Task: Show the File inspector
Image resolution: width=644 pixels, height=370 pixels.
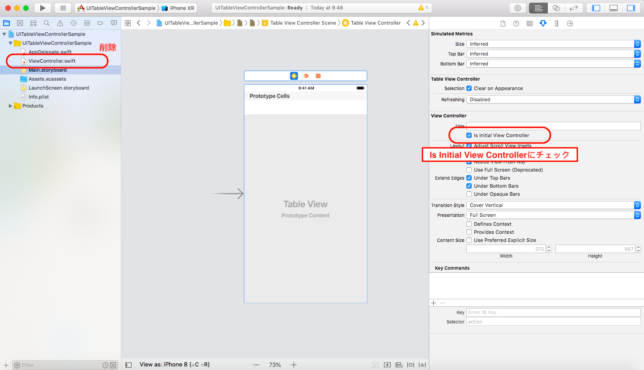Action: pos(503,23)
